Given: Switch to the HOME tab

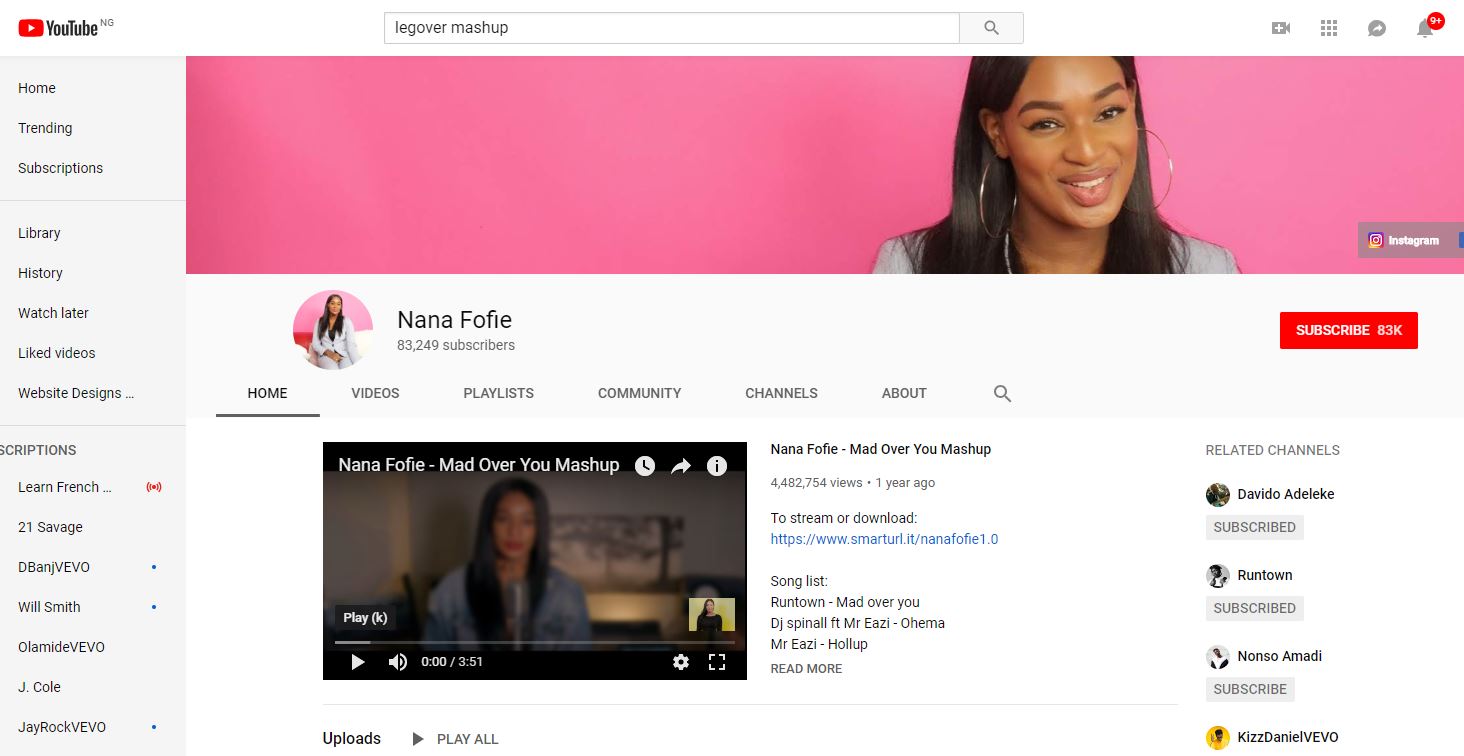Looking at the screenshot, I should 268,393.
